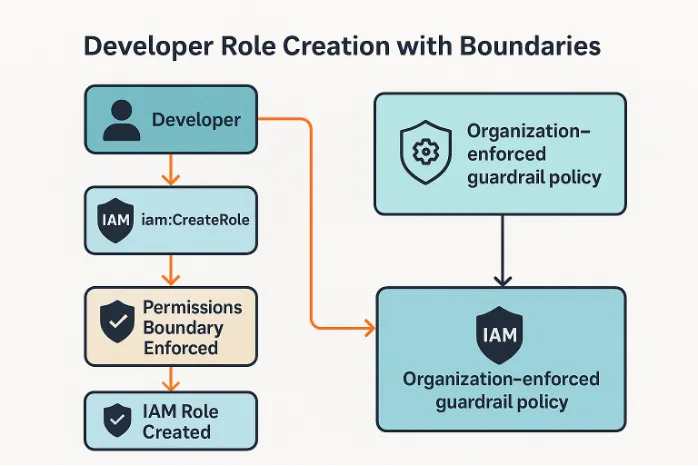The width and height of the screenshot is (698, 466).
Task: Select the arrow from iam:CreateRole to Permissions Boundary
Action: pos(171,269)
